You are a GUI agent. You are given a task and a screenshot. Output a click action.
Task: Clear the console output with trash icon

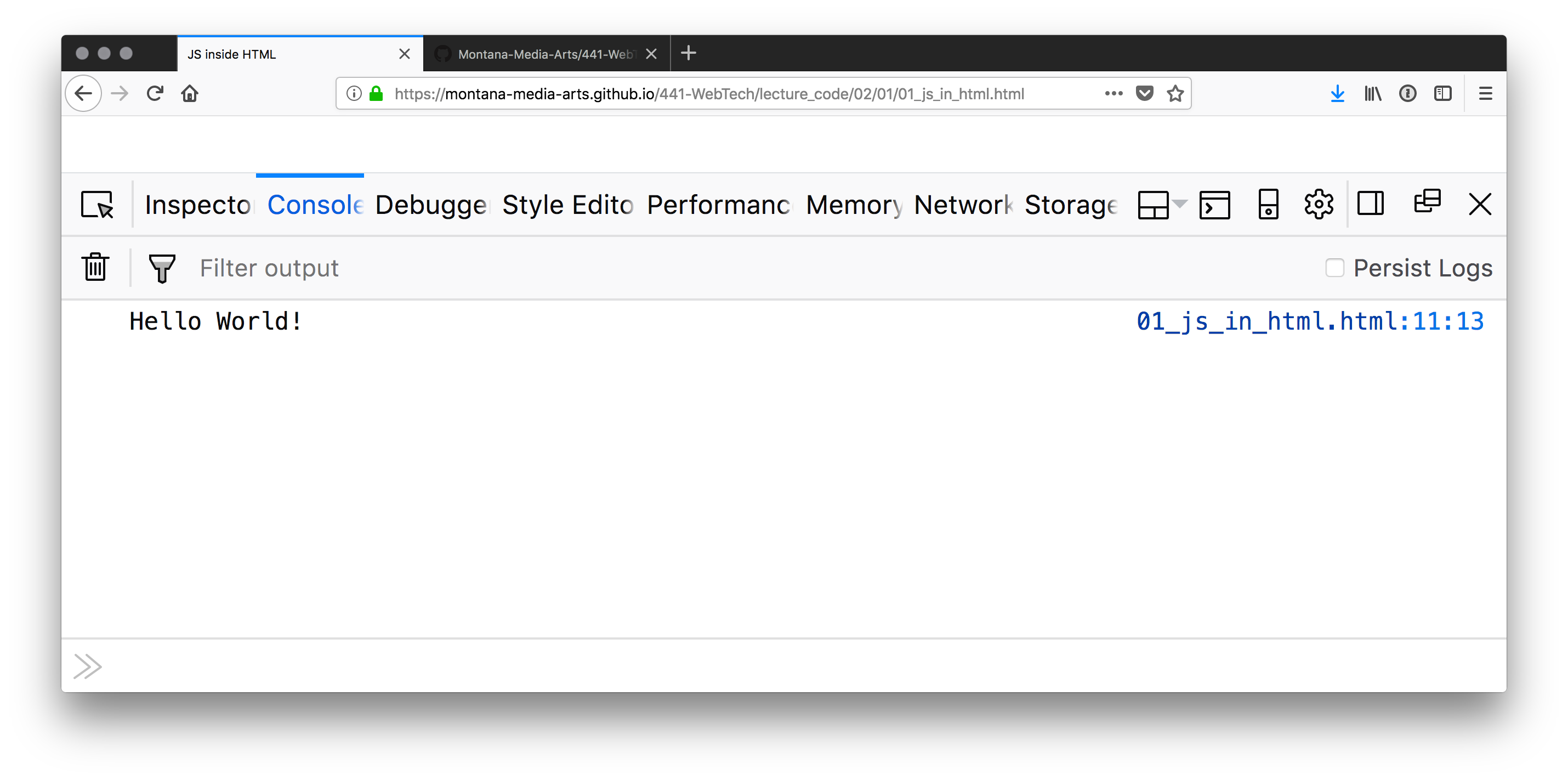95,267
